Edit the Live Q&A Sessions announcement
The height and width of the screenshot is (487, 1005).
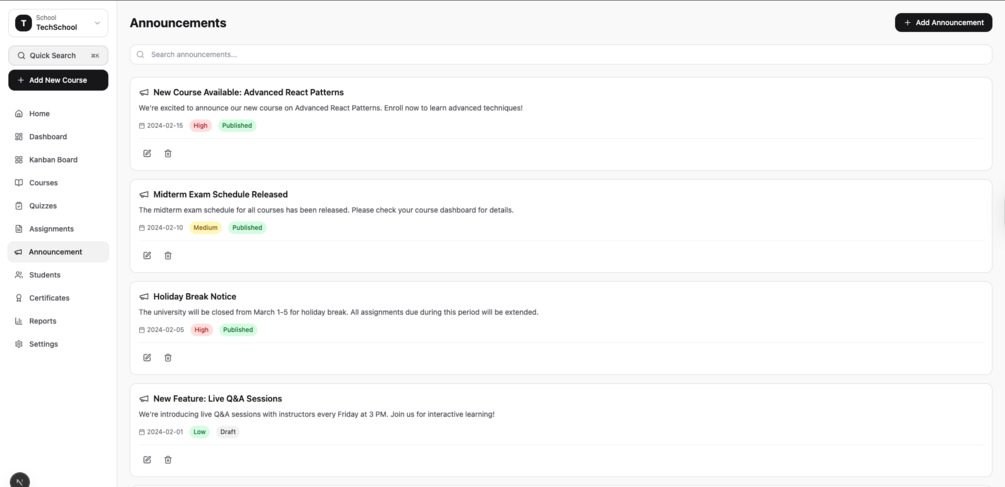point(147,460)
